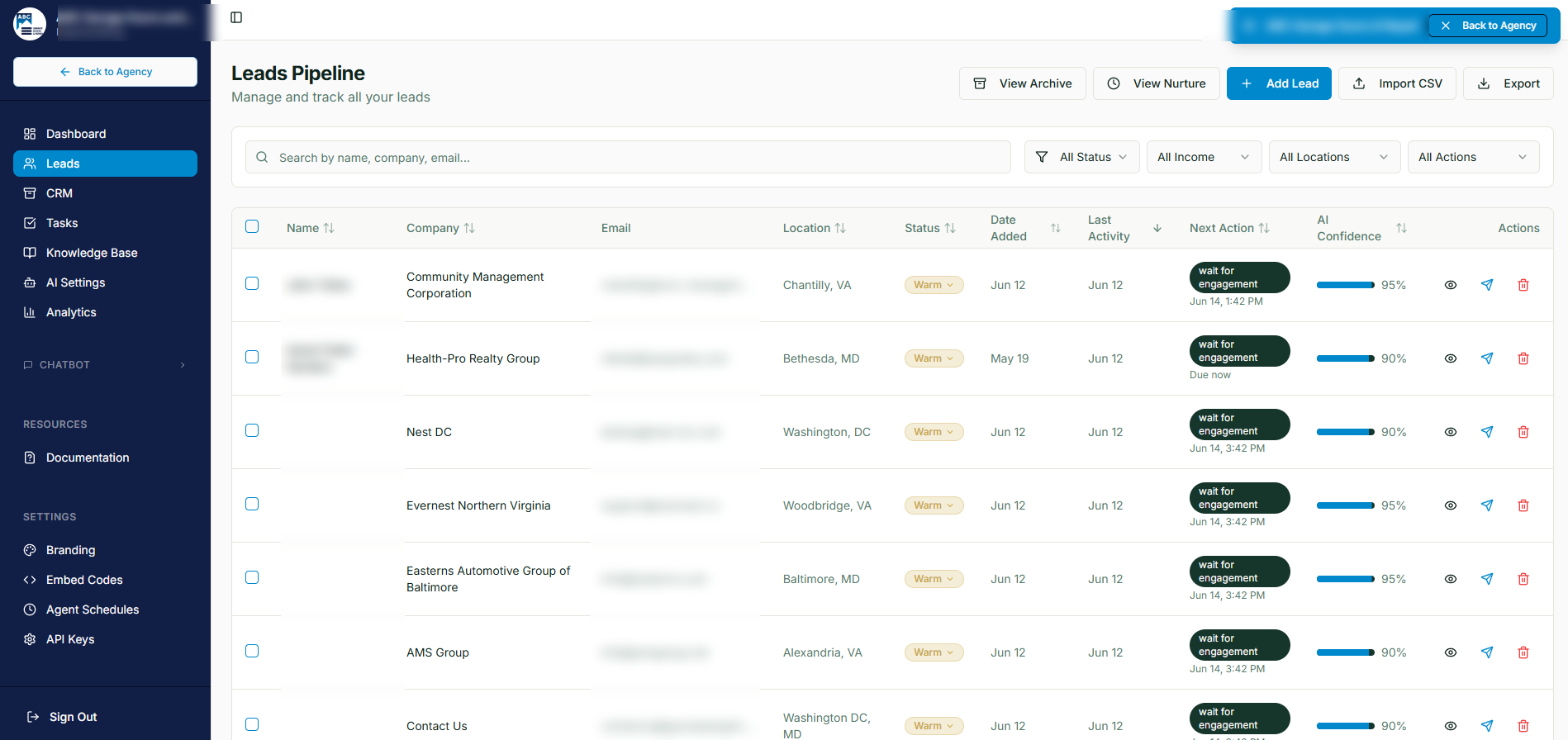Send message to Health-Pro Realty Group lead

click(x=1487, y=358)
